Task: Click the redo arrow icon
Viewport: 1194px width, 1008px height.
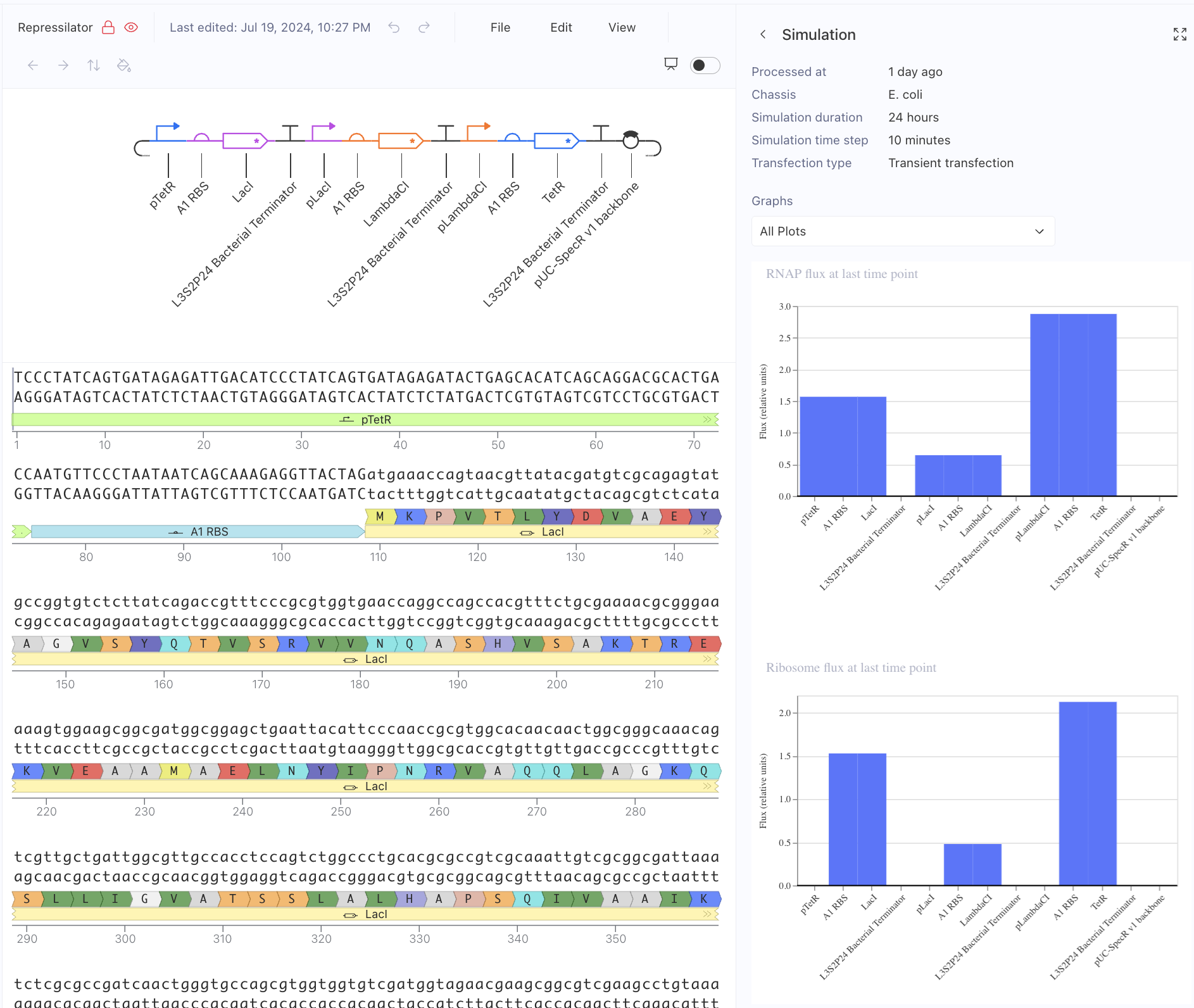Action: pyautogui.click(x=424, y=27)
